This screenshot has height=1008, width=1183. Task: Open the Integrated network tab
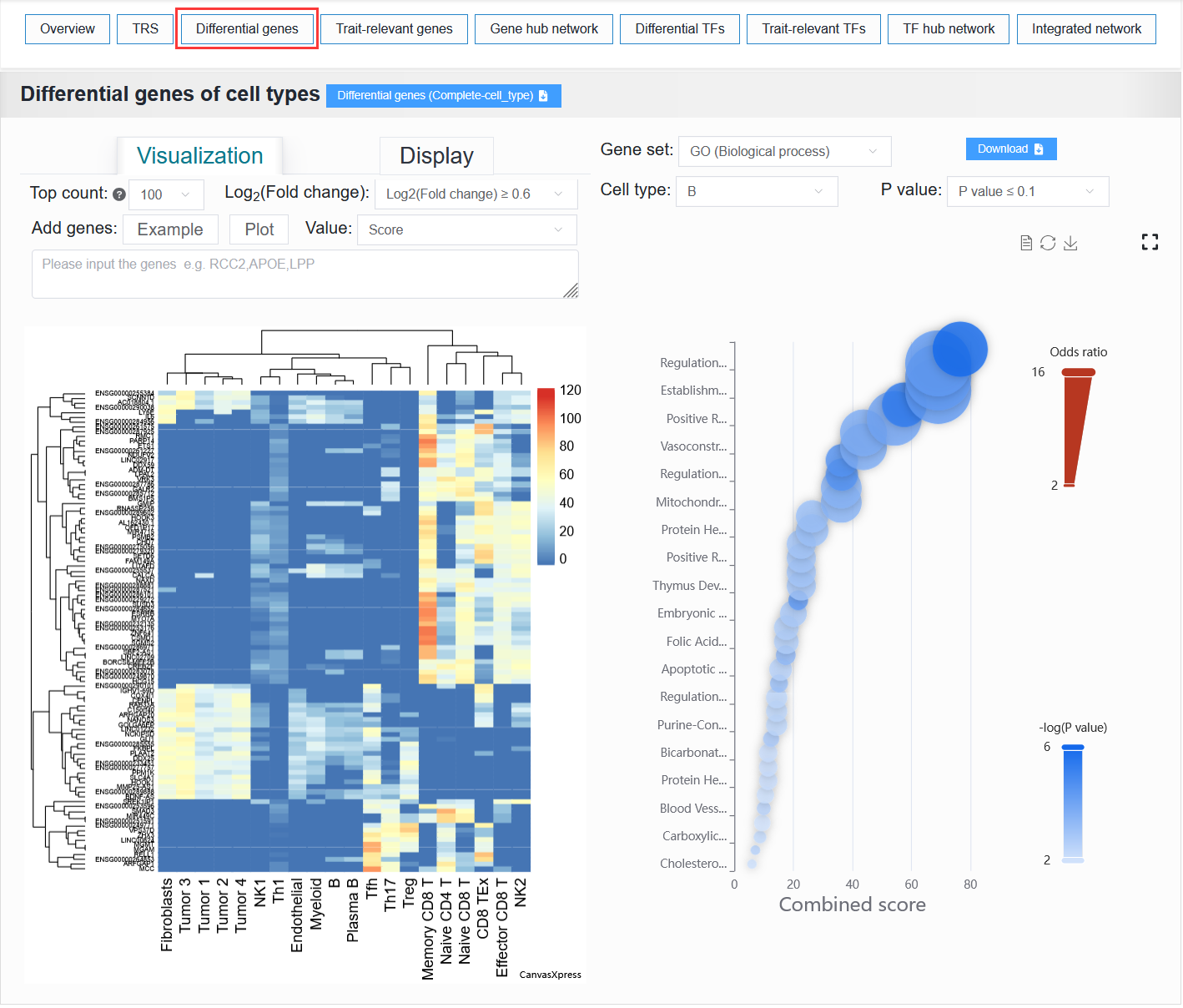click(x=1086, y=28)
